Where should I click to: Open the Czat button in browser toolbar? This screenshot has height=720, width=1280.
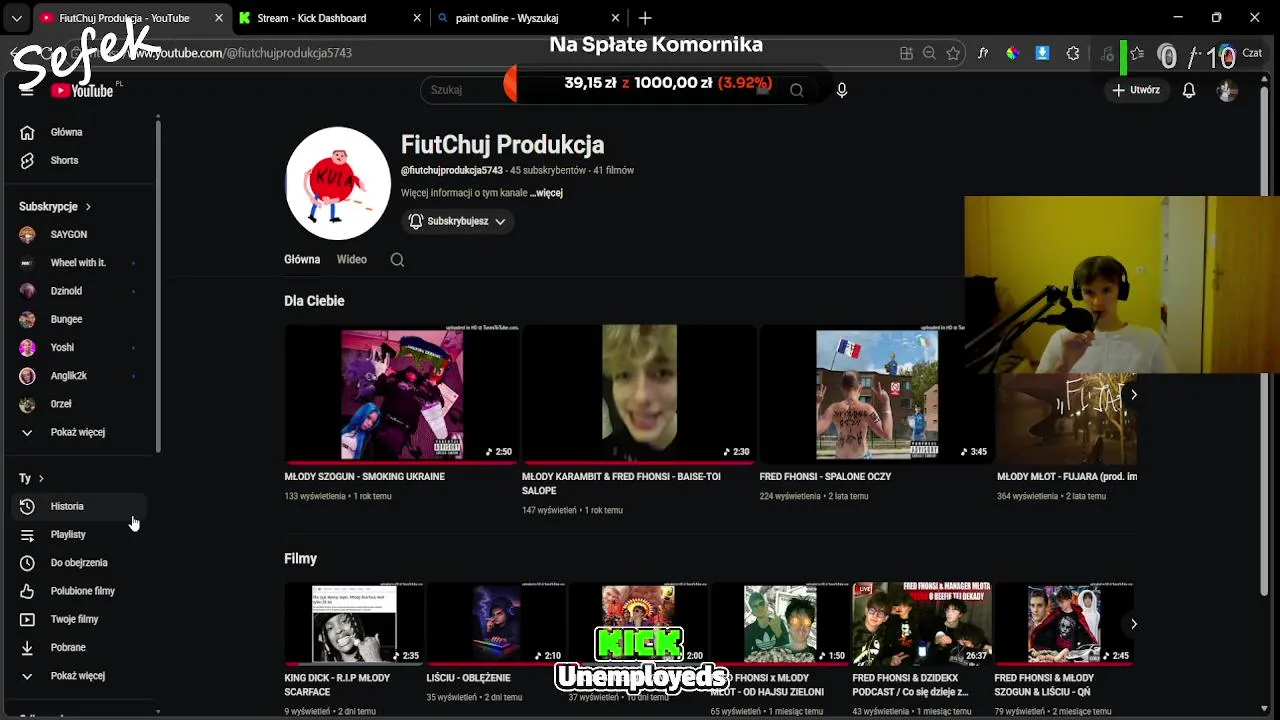[x=1240, y=53]
